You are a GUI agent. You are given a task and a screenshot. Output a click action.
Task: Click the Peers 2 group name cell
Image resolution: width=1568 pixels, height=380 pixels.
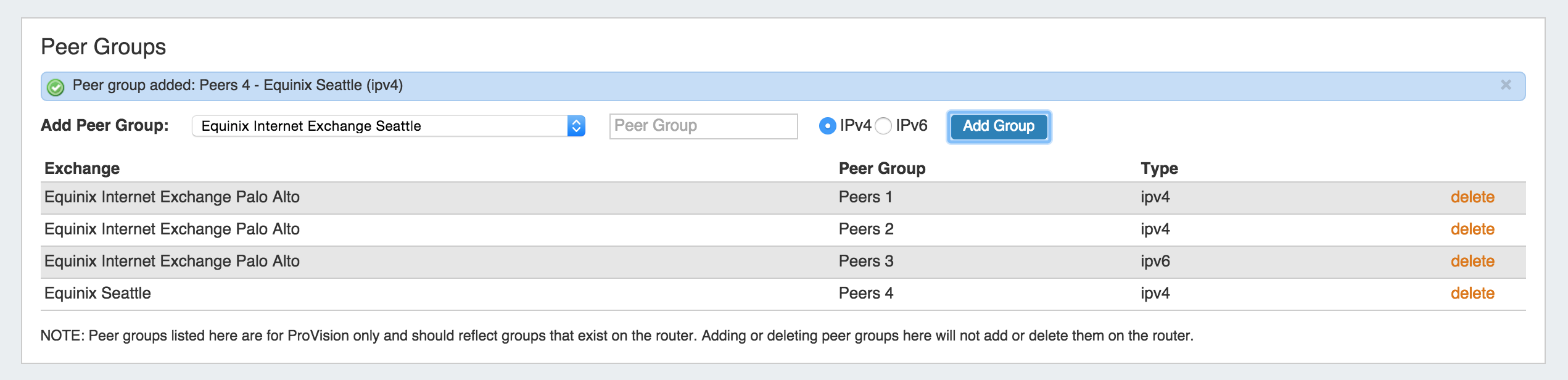(x=865, y=229)
